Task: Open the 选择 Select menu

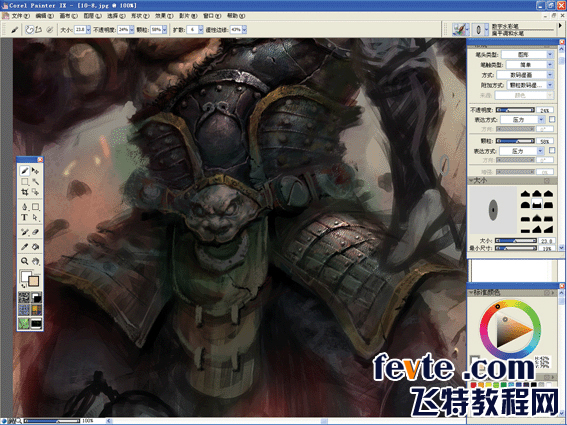Action: [x=116, y=16]
